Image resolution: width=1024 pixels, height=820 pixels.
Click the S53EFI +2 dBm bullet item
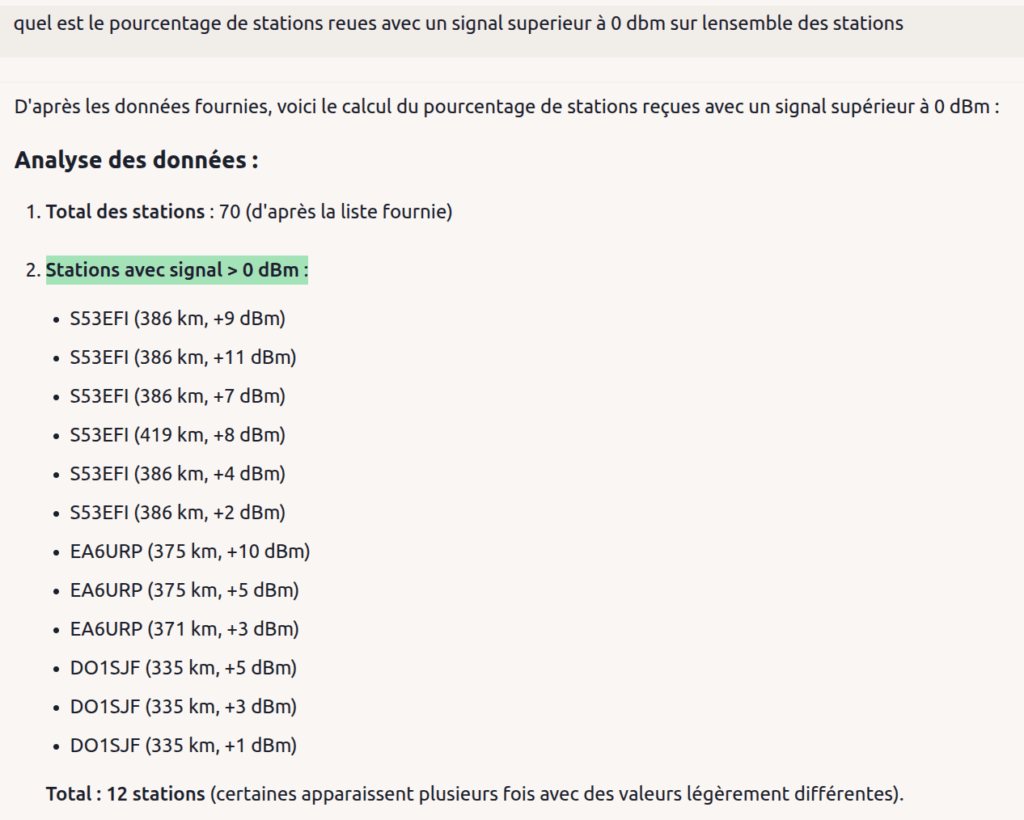(x=178, y=512)
